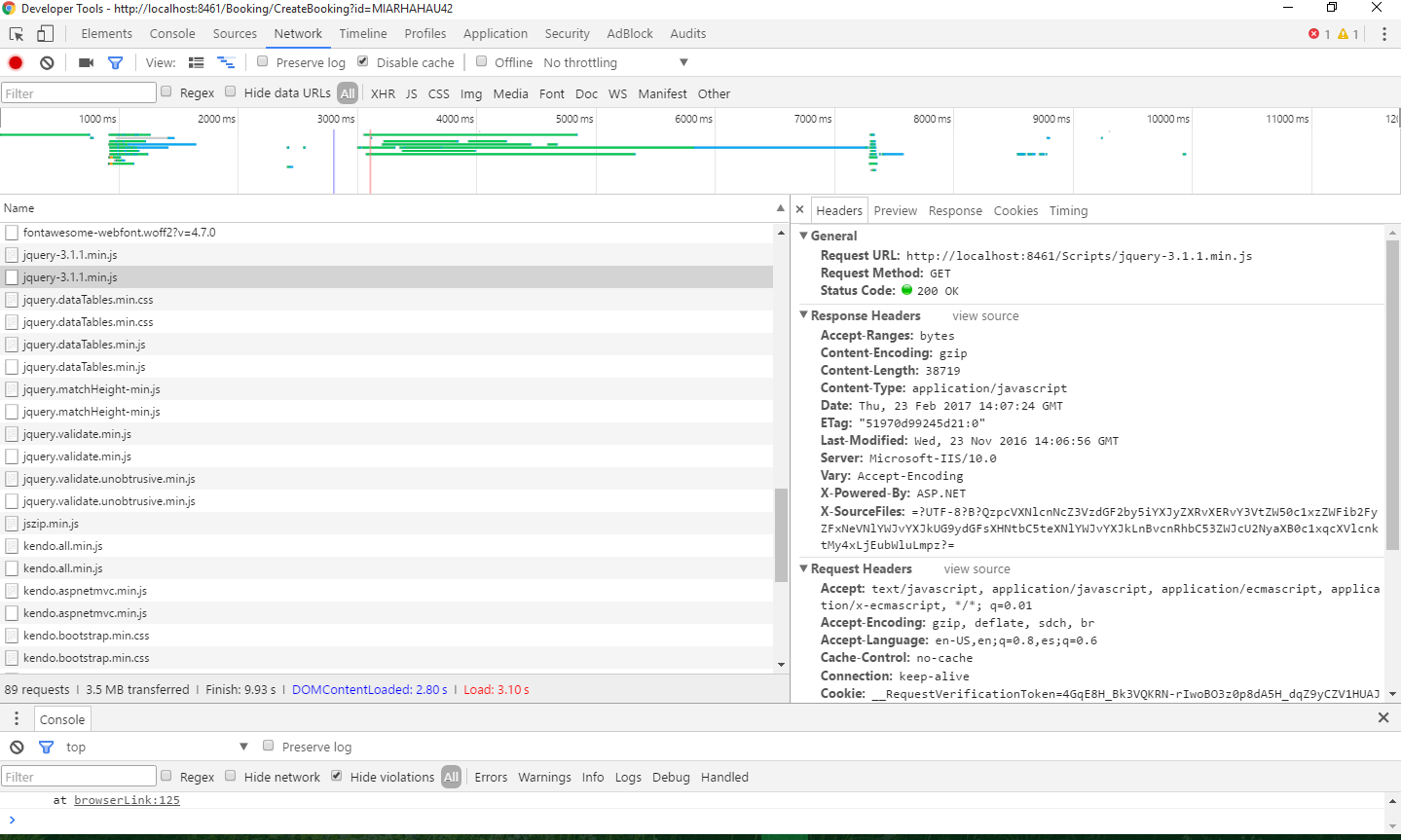Click the file icon beside jszip.min.js
The height and width of the screenshot is (840, 1401).
point(12,524)
